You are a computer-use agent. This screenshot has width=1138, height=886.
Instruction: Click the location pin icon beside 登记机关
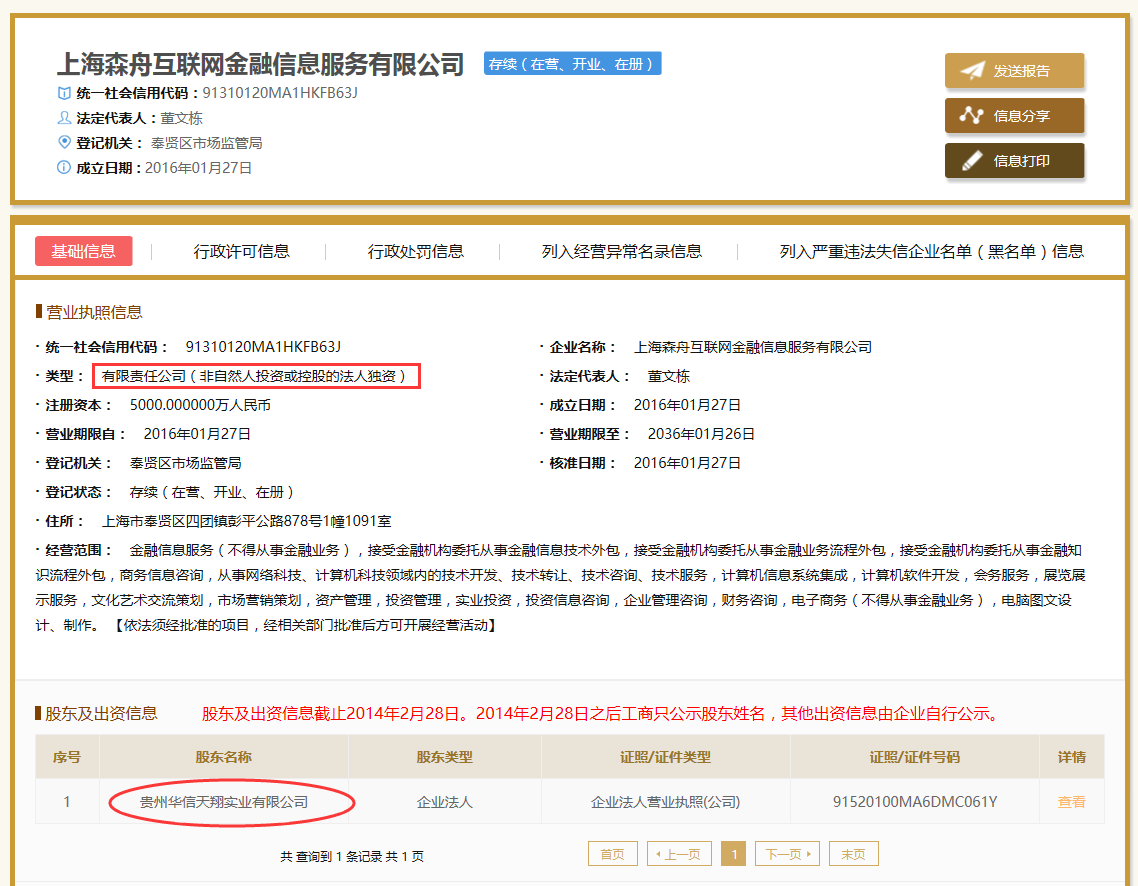tap(64, 142)
